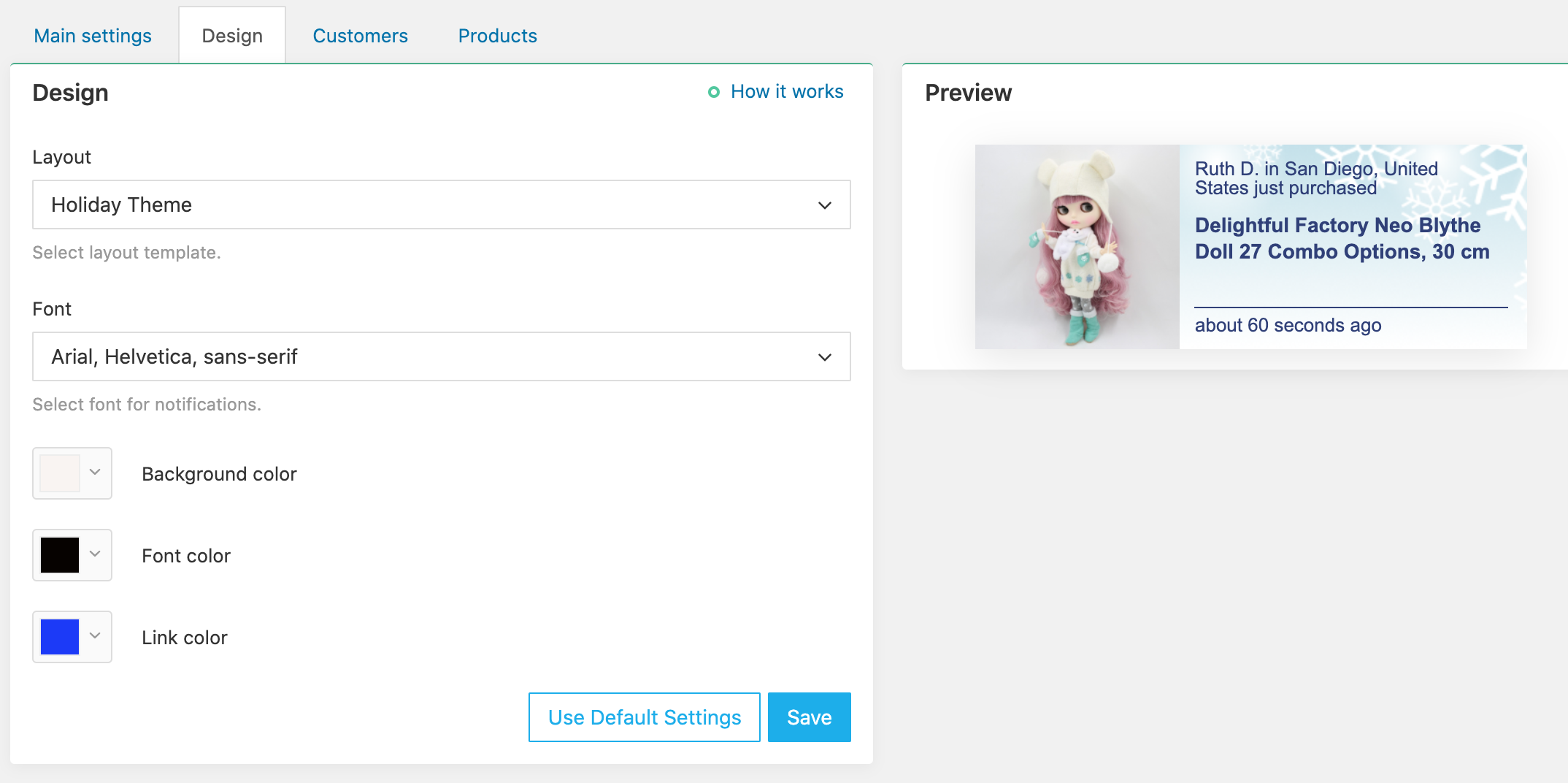The height and width of the screenshot is (783, 1568).
Task: Click the Background color picker chevron
Action: (95, 473)
